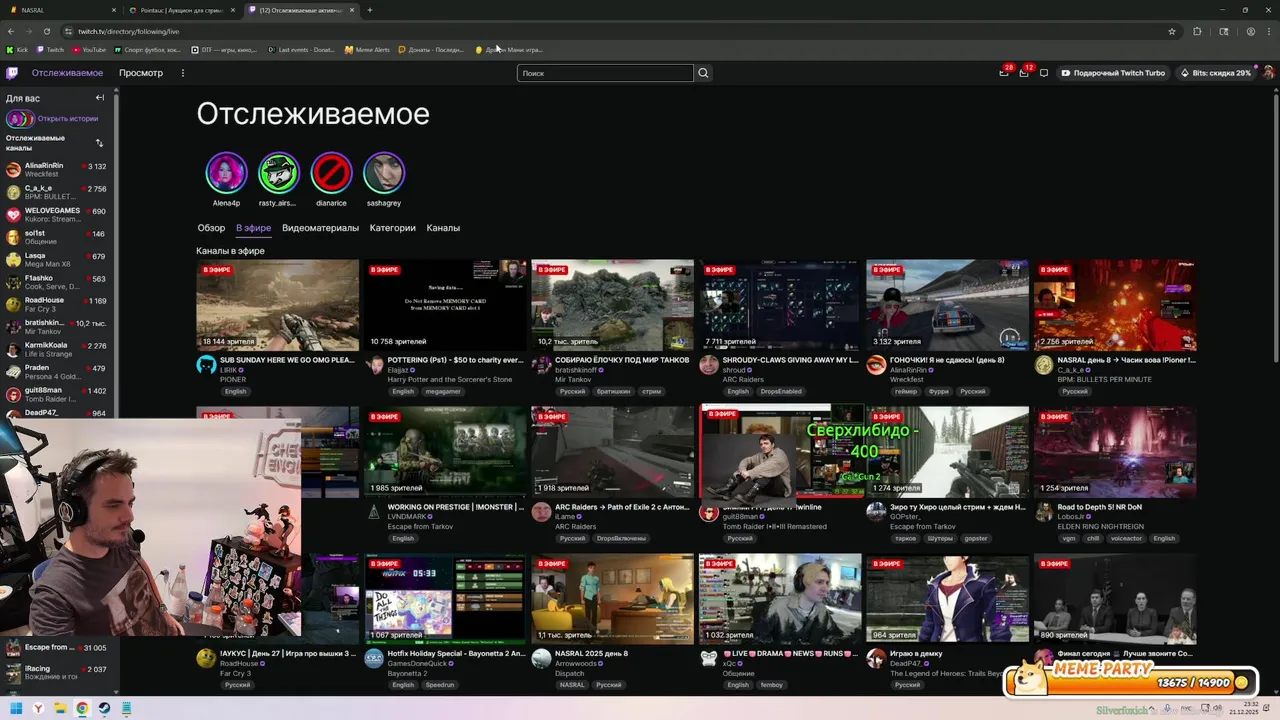The width and height of the screenshot is (1280, 720).
Task: Click the ELDEN RING NIGHTREIGN category link
Action: click(x=1101, y=526)
